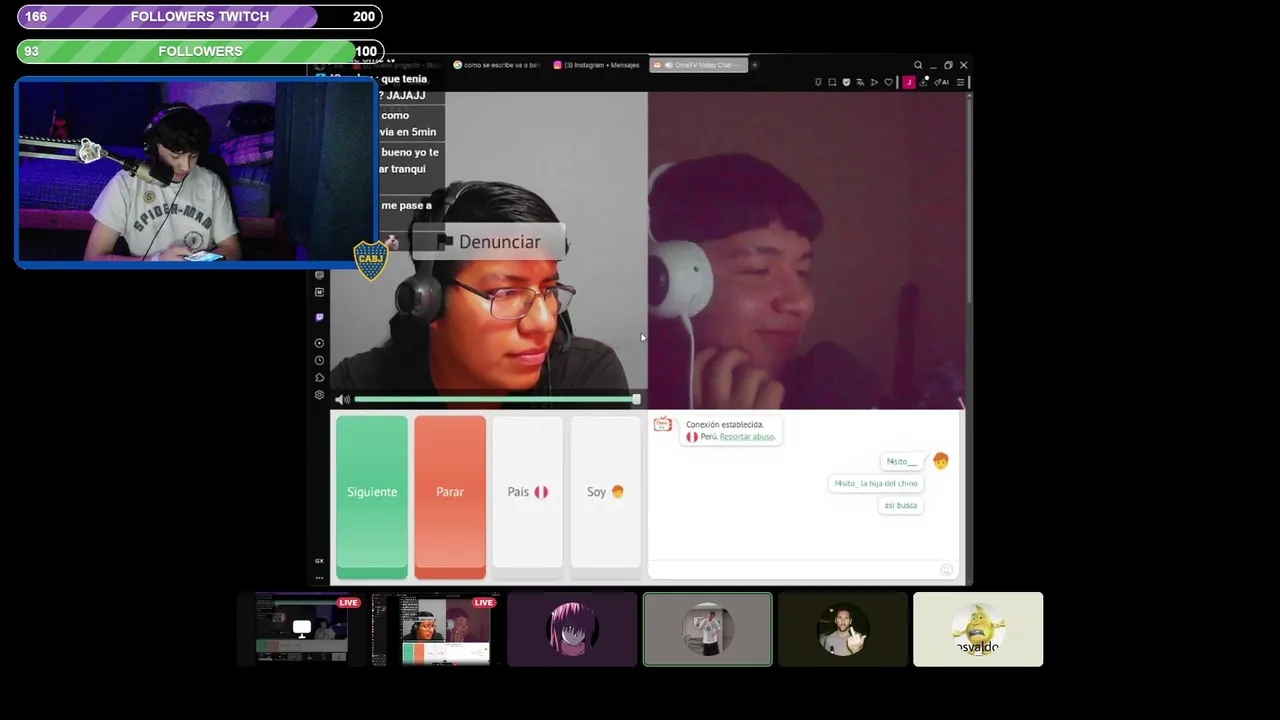1280x720 pixels.
Task: Select the bearded man avatar participant
Action: click(x=843, y=629)
